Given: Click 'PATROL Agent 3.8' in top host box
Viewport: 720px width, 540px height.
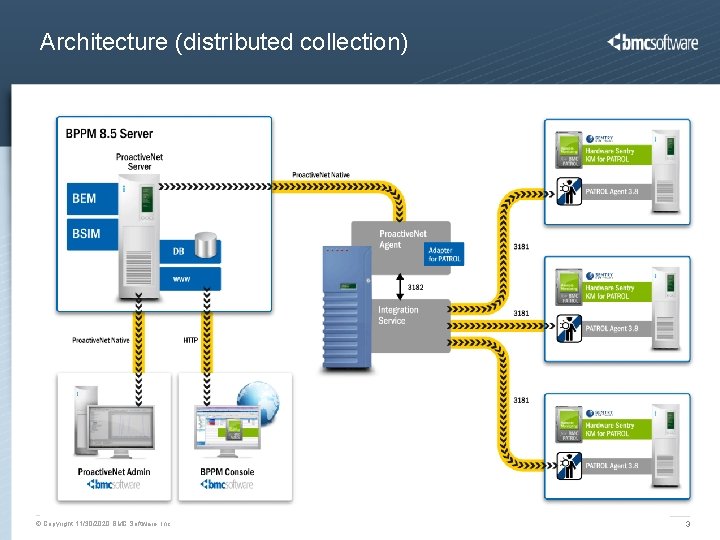Looking at the screenshot, I should 612,191.
